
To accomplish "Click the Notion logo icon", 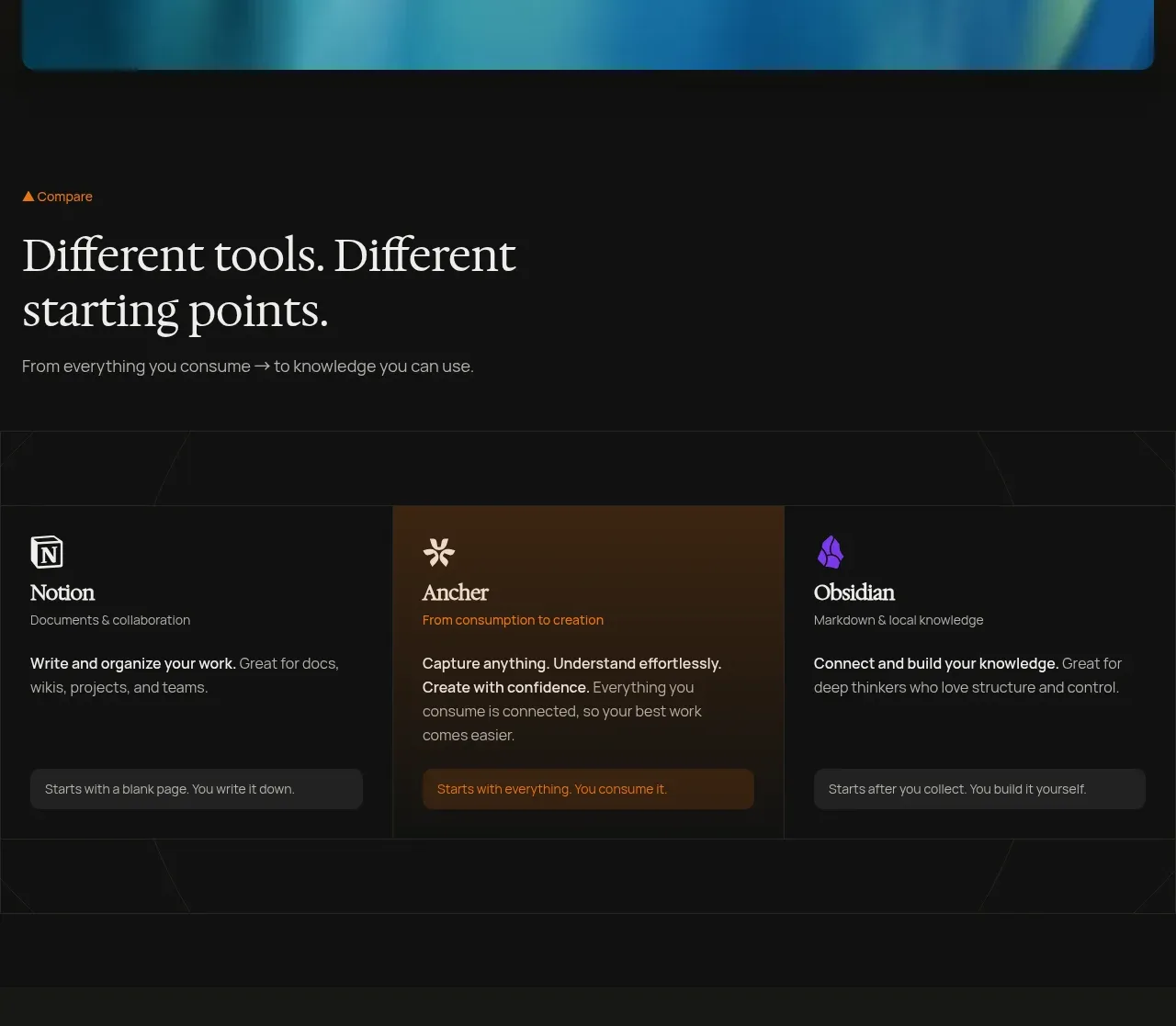I will click(47, 552).
